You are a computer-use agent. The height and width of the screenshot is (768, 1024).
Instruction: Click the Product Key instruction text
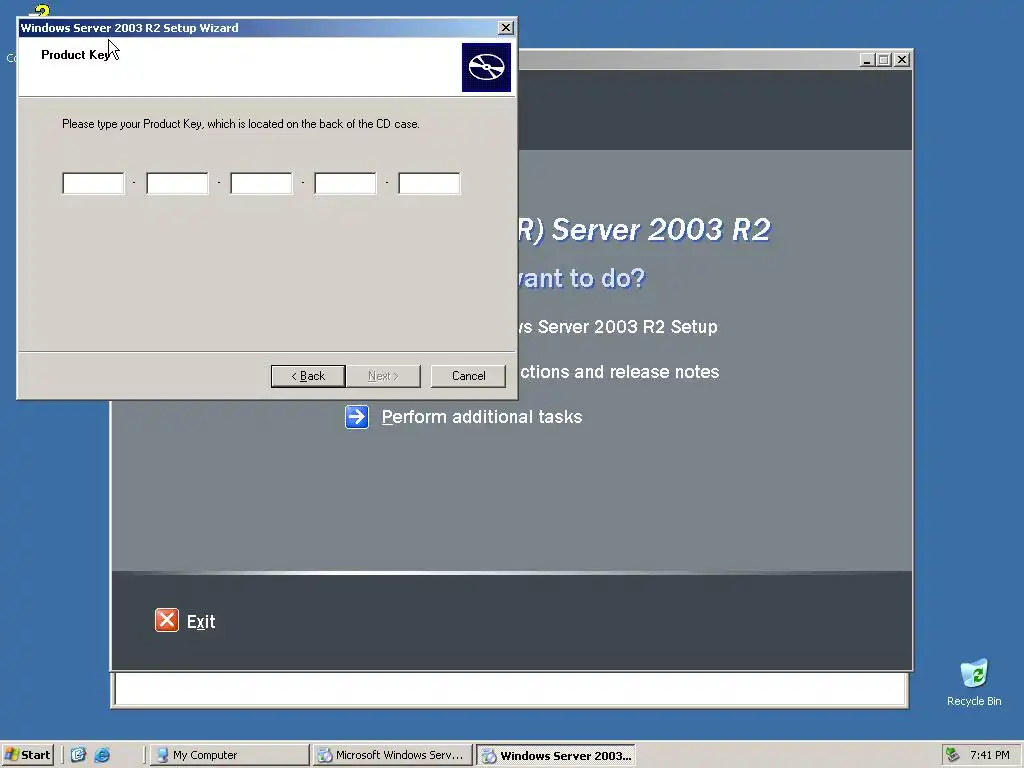point(240,123)
